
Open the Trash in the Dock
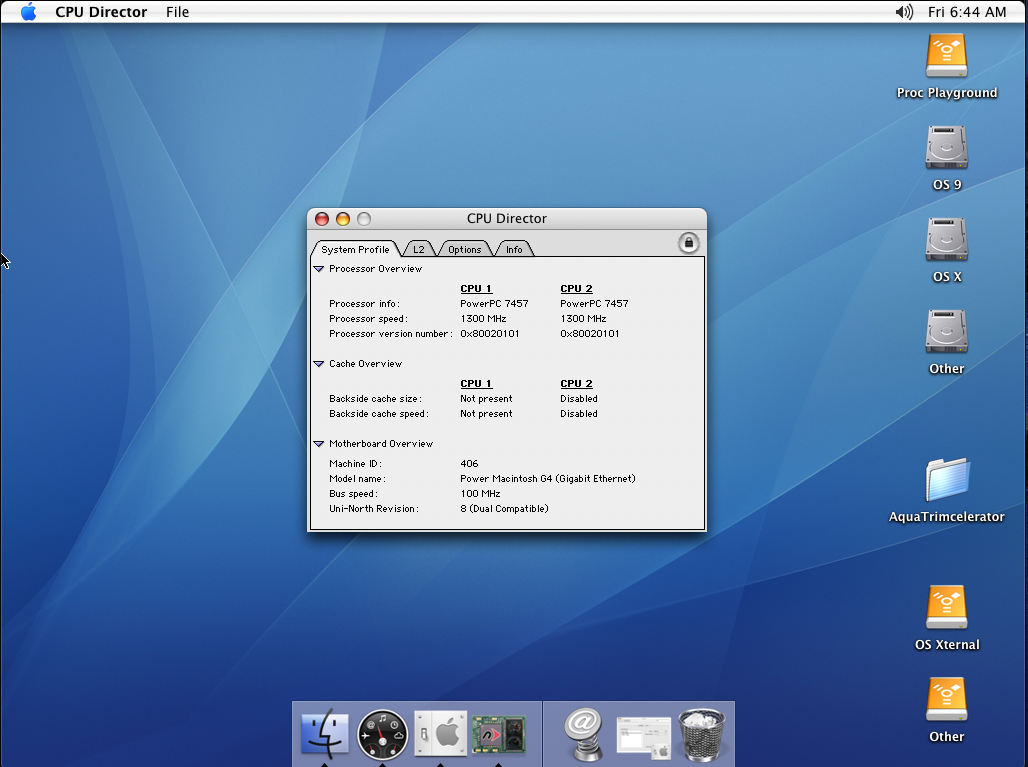(701, 732)
